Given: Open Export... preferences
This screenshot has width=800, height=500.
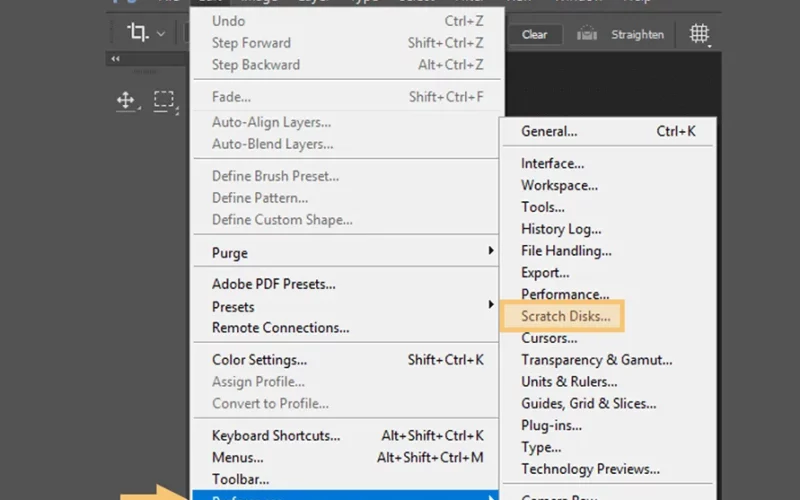Looking at the screenshot, I should (608, 273).
